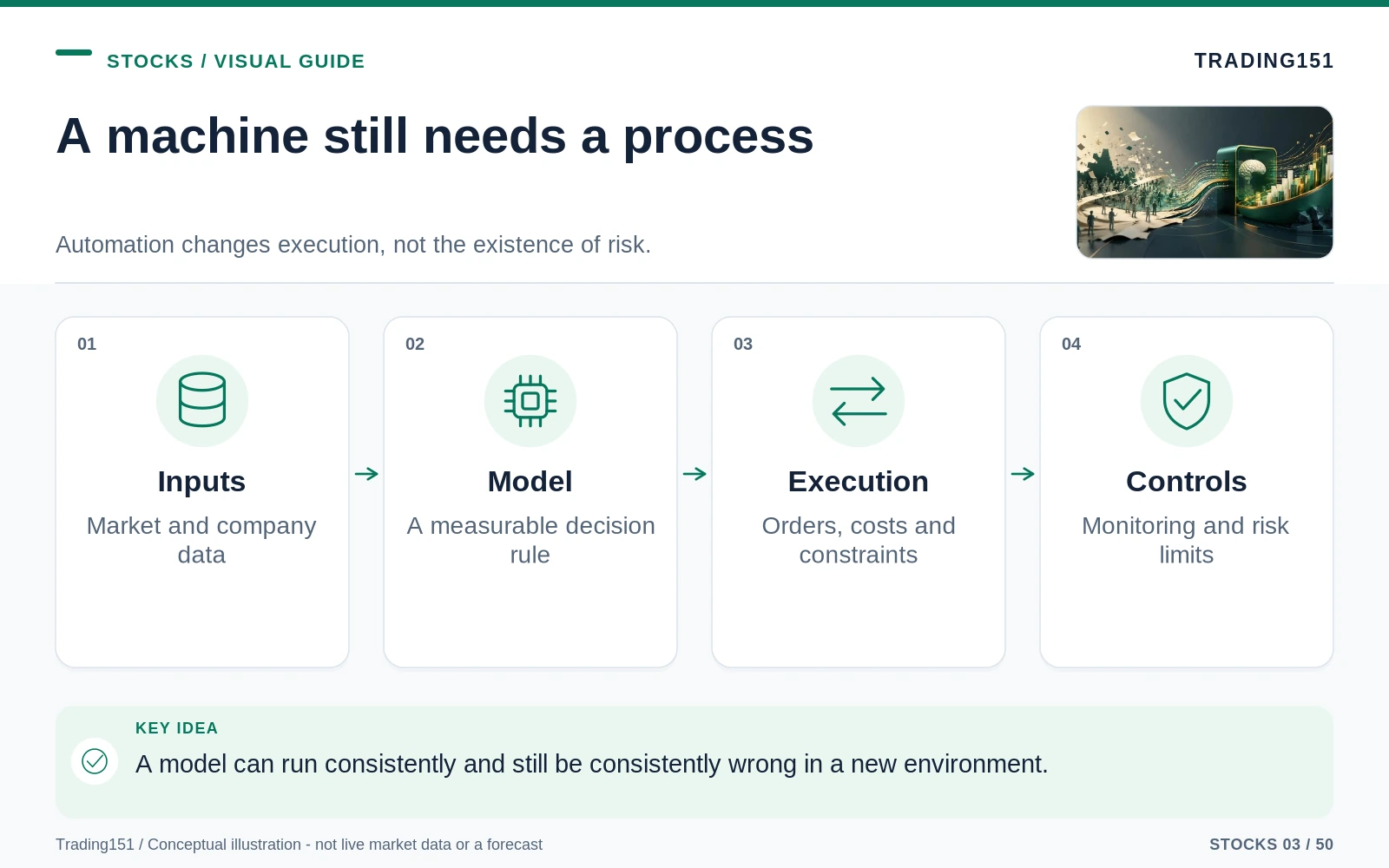The image size is (1389, 868).
Task: Click the circled checkmark icon beside Key Idea
Action: pos(95,761)
